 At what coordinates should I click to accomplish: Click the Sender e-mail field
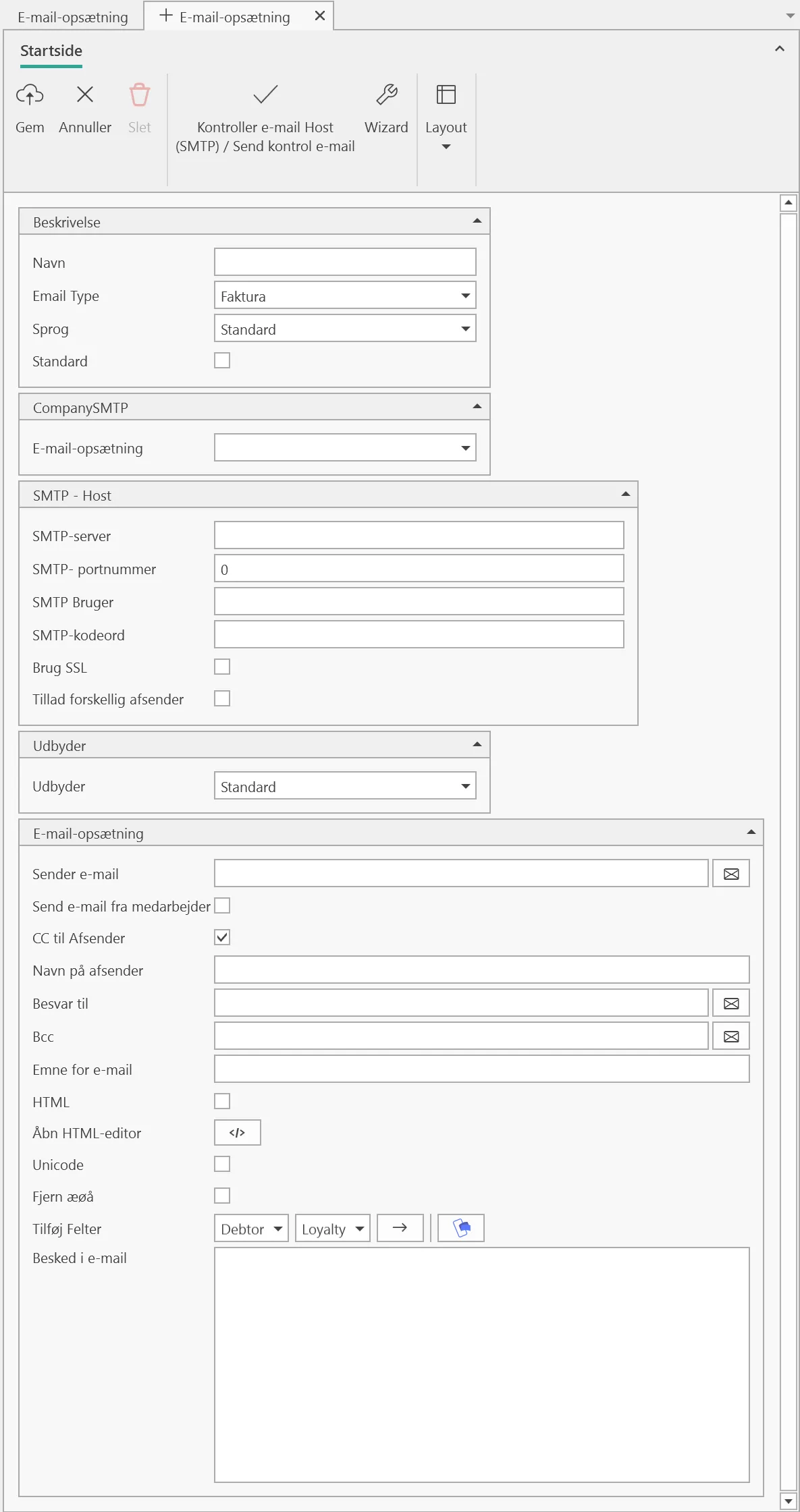point(461,873)
